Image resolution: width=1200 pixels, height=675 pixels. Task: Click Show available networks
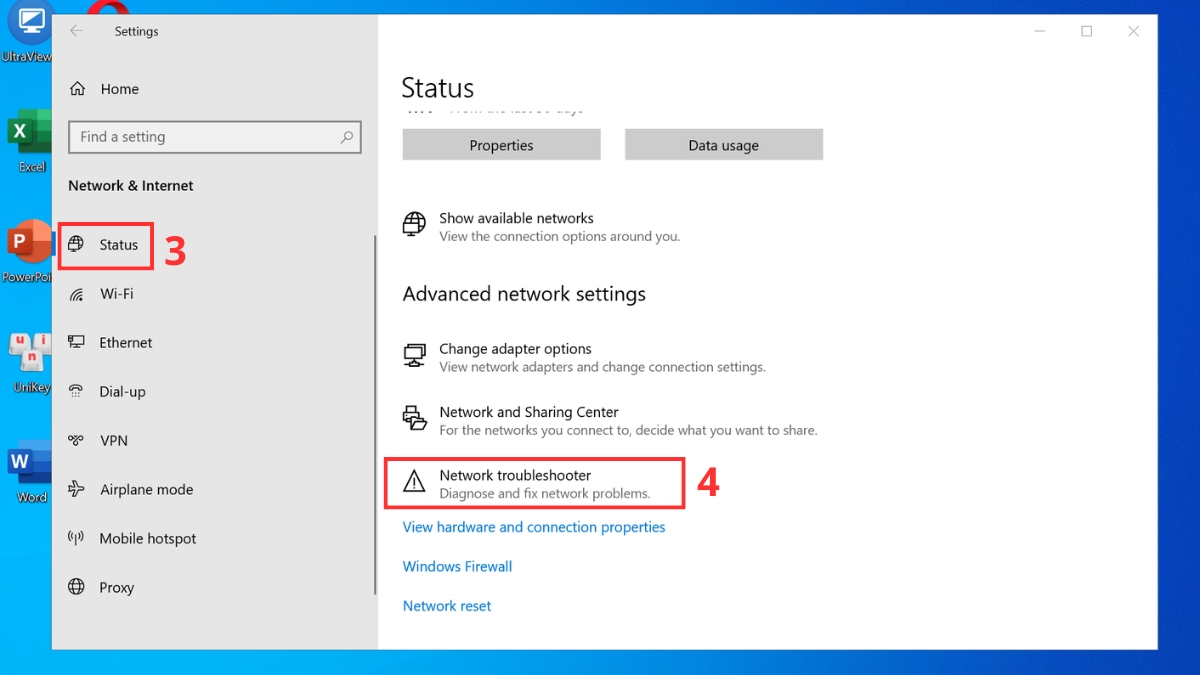pos(516,218)
